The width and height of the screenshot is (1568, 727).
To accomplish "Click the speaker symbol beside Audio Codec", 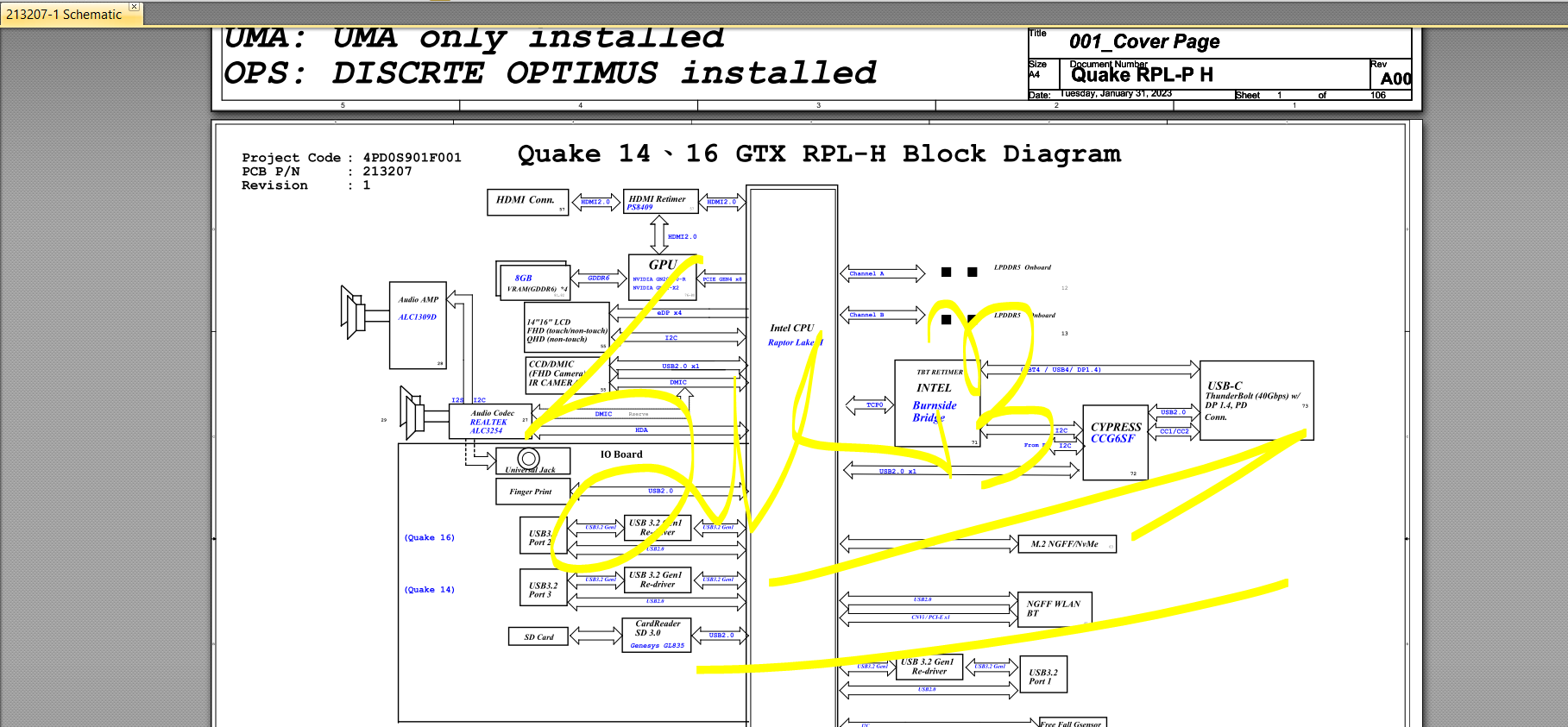I will point(412,411).
